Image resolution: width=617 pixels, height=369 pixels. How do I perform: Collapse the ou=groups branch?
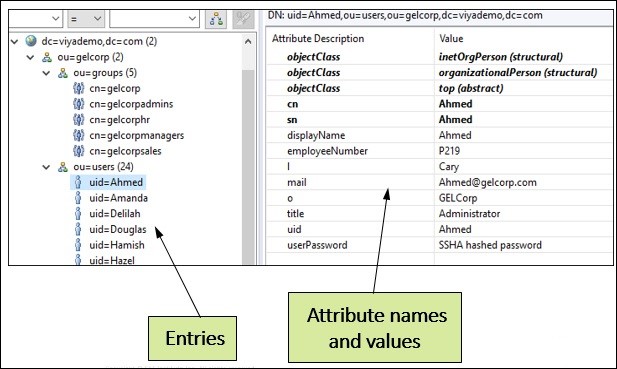click(46, 73)
